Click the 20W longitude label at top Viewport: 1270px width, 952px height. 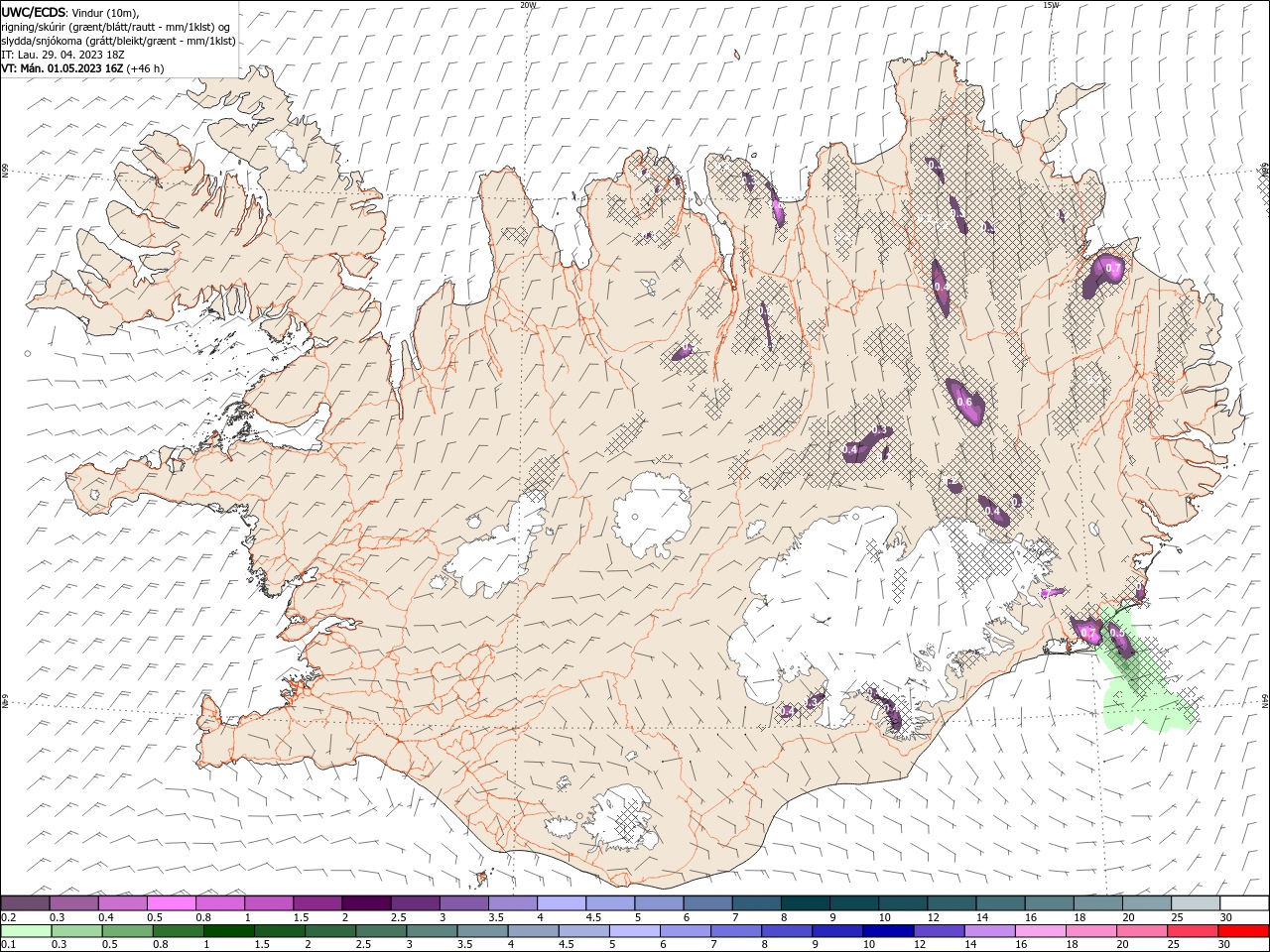click(x=528, y=5)
